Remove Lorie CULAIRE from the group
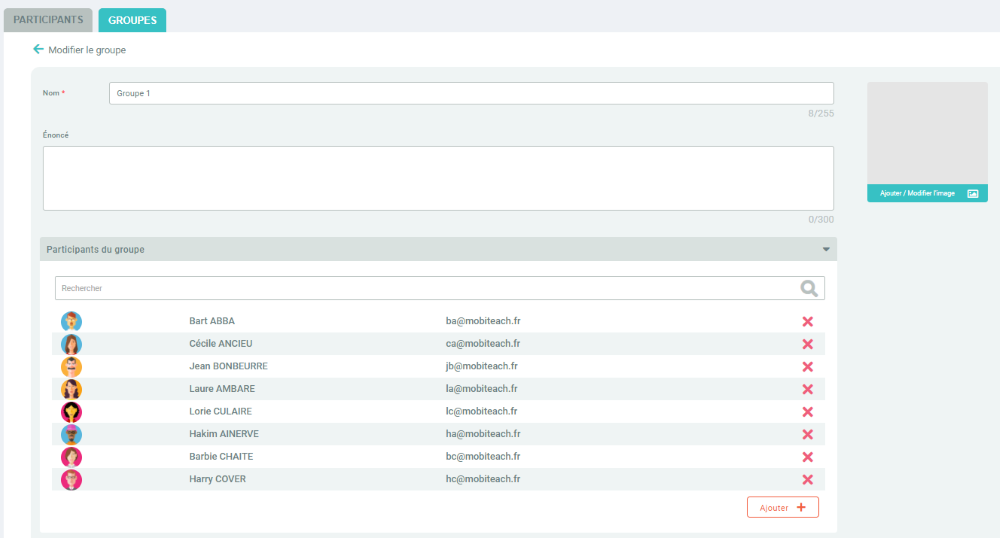Viewport: 1000px width, 538px height. (807, 412)
